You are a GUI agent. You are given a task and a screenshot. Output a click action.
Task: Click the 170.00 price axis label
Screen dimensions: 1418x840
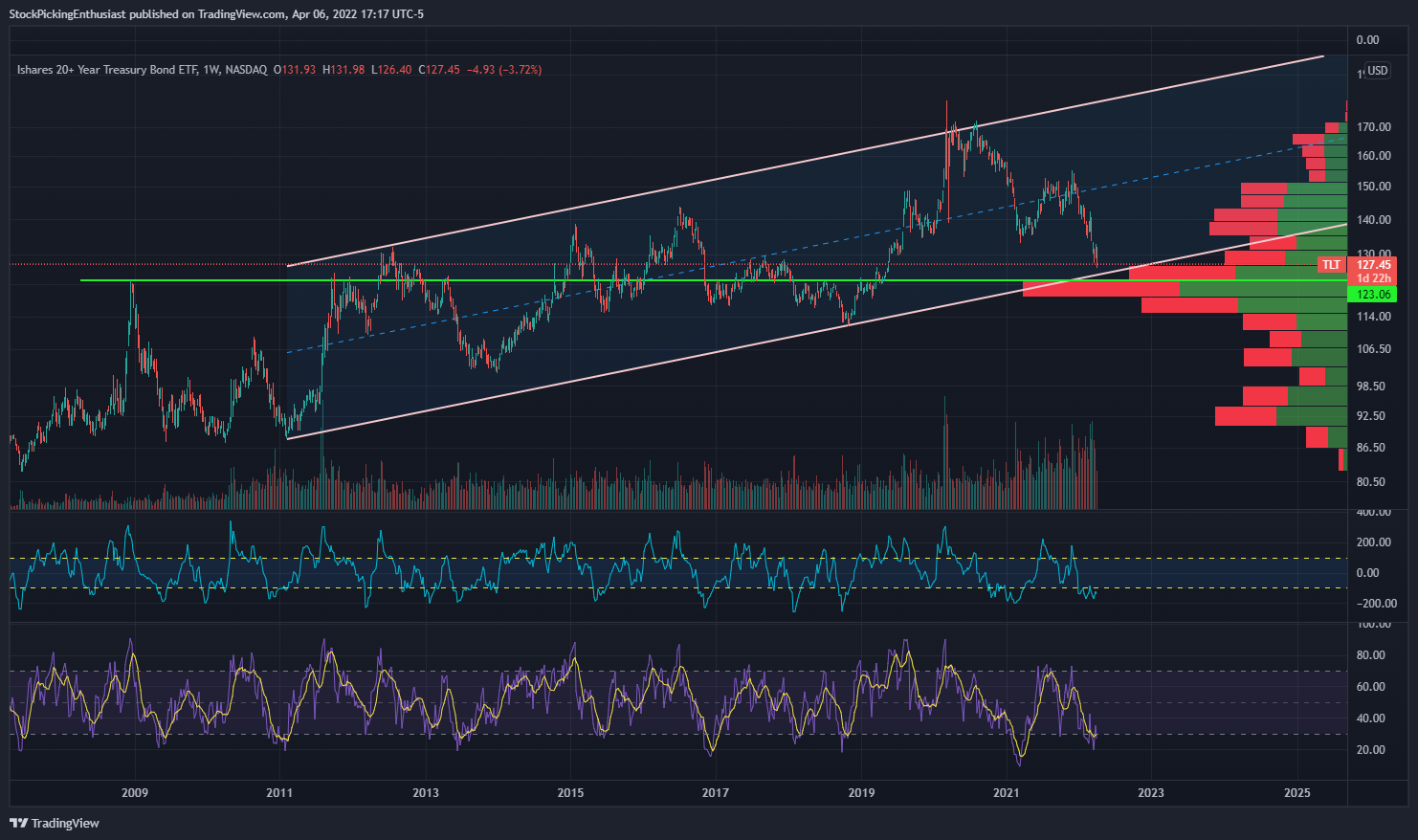[1373, 127]
